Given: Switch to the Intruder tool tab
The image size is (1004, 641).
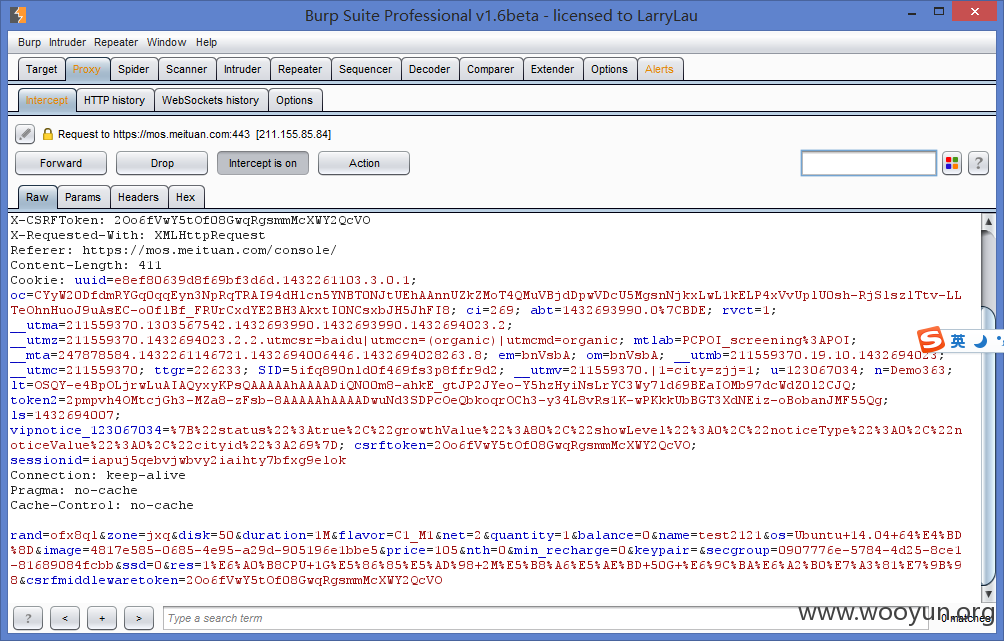Looking at the screenshot, I should [x=242, y=69].
